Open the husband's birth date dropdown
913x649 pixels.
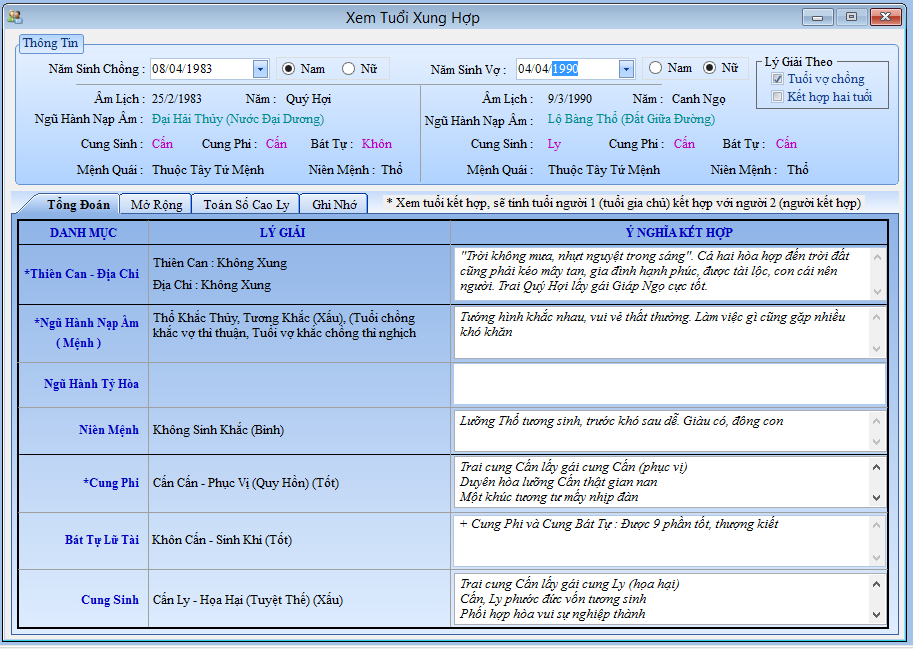tap(260, 69)
